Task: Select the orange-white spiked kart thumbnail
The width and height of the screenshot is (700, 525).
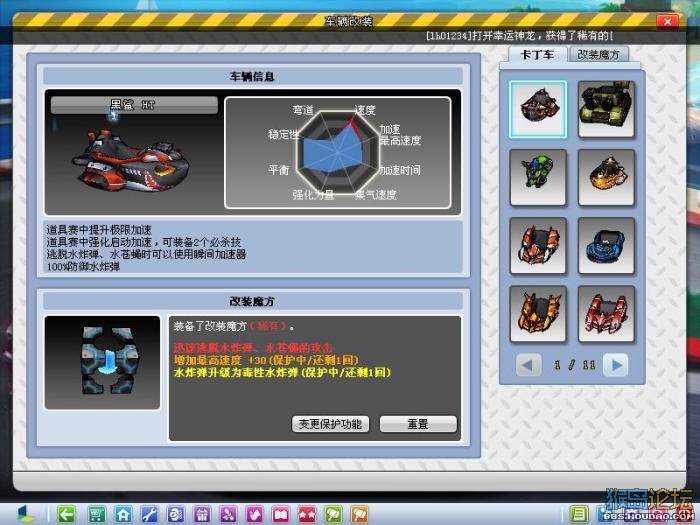Action: pyautogui.click(x=538, y=246)
